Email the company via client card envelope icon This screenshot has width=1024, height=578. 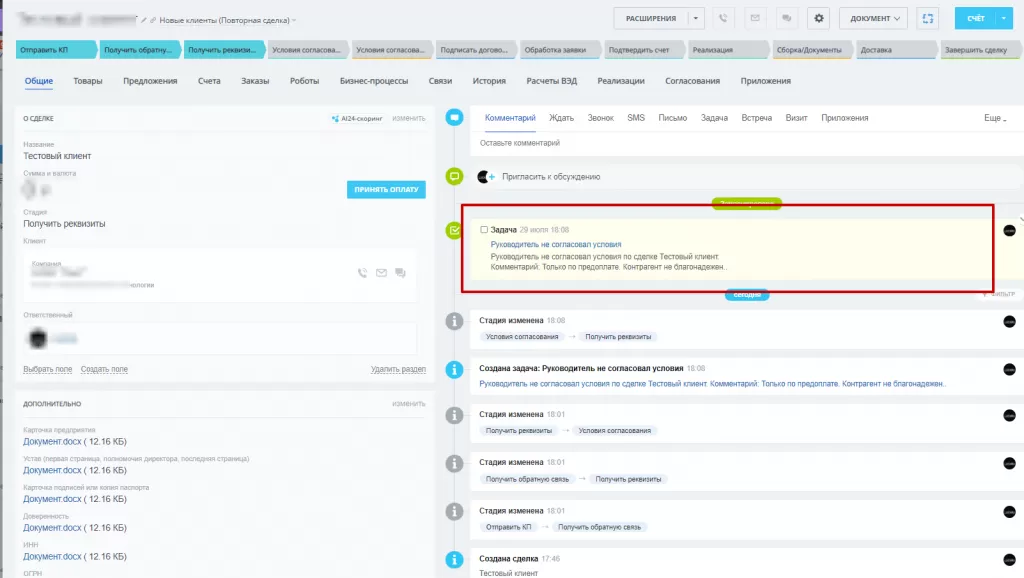pyautogui.click(x=381, y=273)
